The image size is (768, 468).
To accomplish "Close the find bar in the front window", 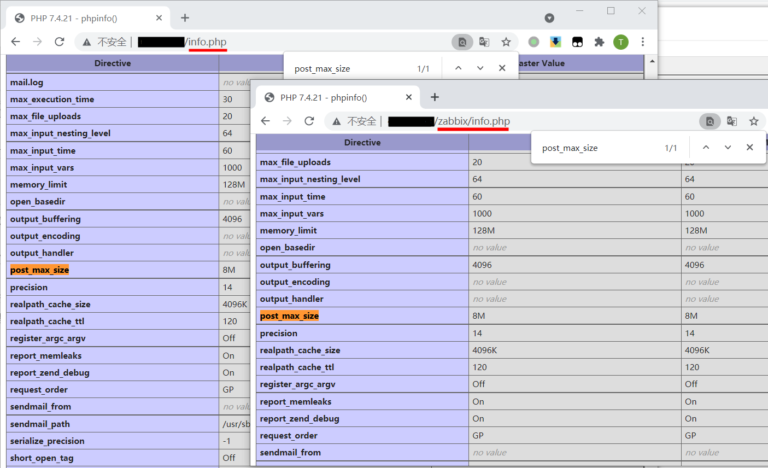I will pos(750,147).
